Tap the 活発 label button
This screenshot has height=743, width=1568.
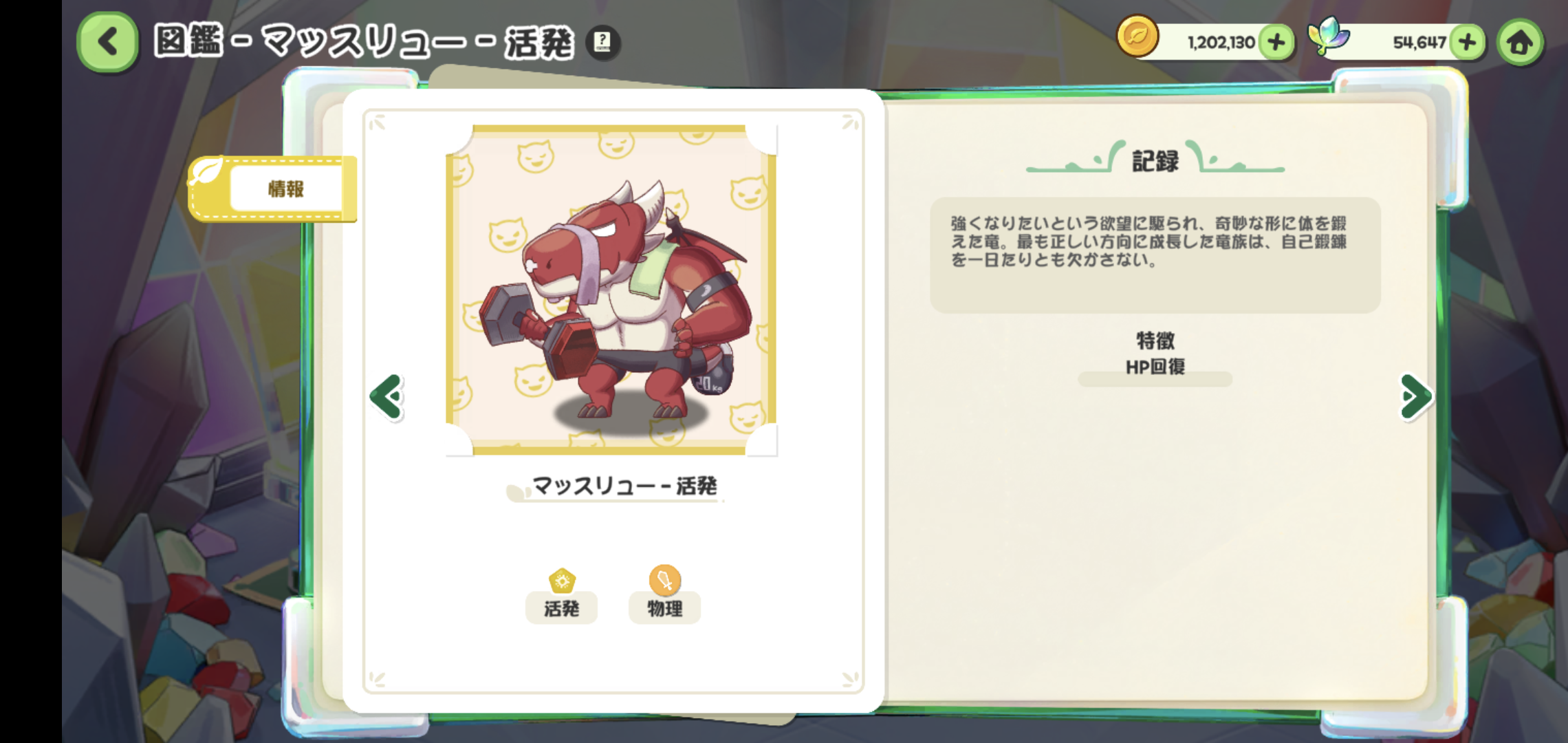pyautogui.click(x=561, y=608)
